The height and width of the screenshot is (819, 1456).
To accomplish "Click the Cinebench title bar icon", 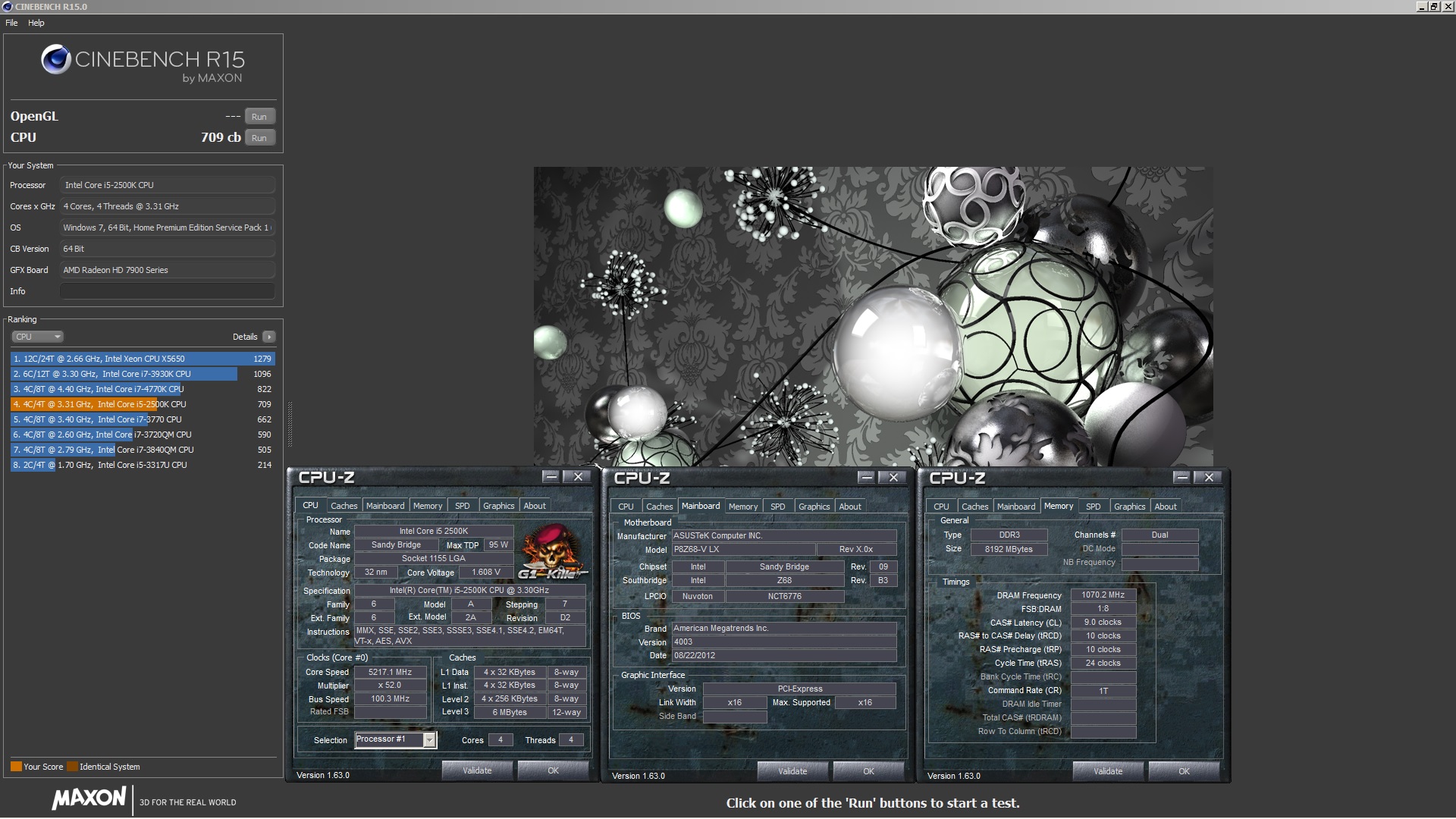I will (x=8, y=6).
